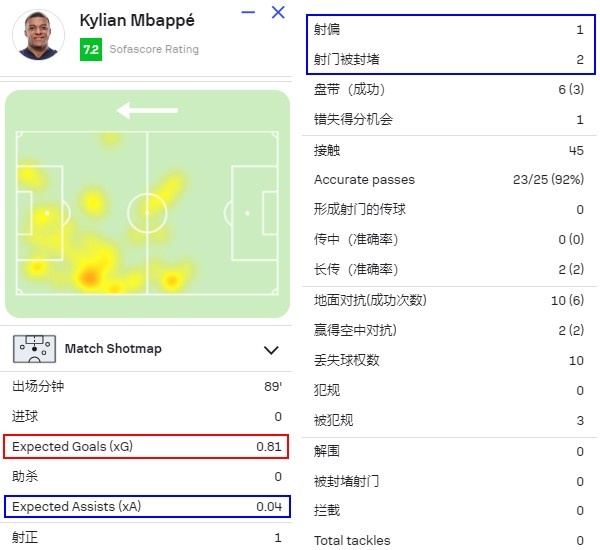The image size is (600, 550).
Task: Click the 出场分钟 minutes played row
Action: pyautogui.click(x=147, y=386)
